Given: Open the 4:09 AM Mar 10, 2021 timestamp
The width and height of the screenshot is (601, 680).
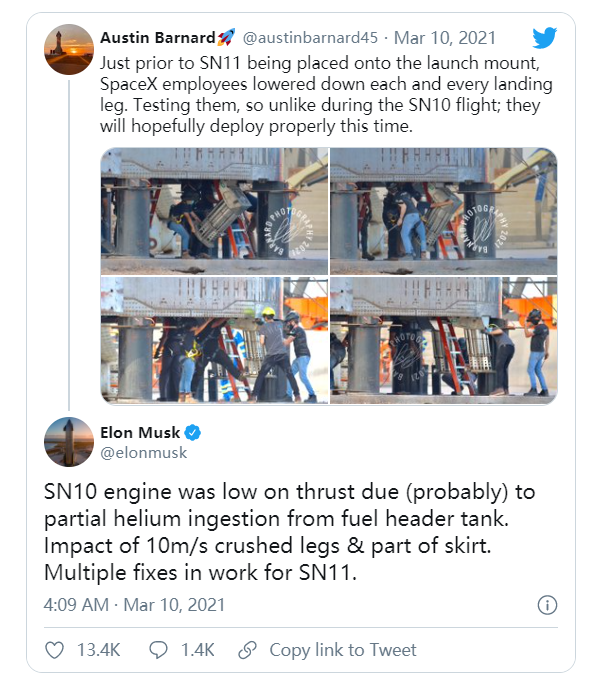Looking at the screenshot, I should tap(135, 605).
